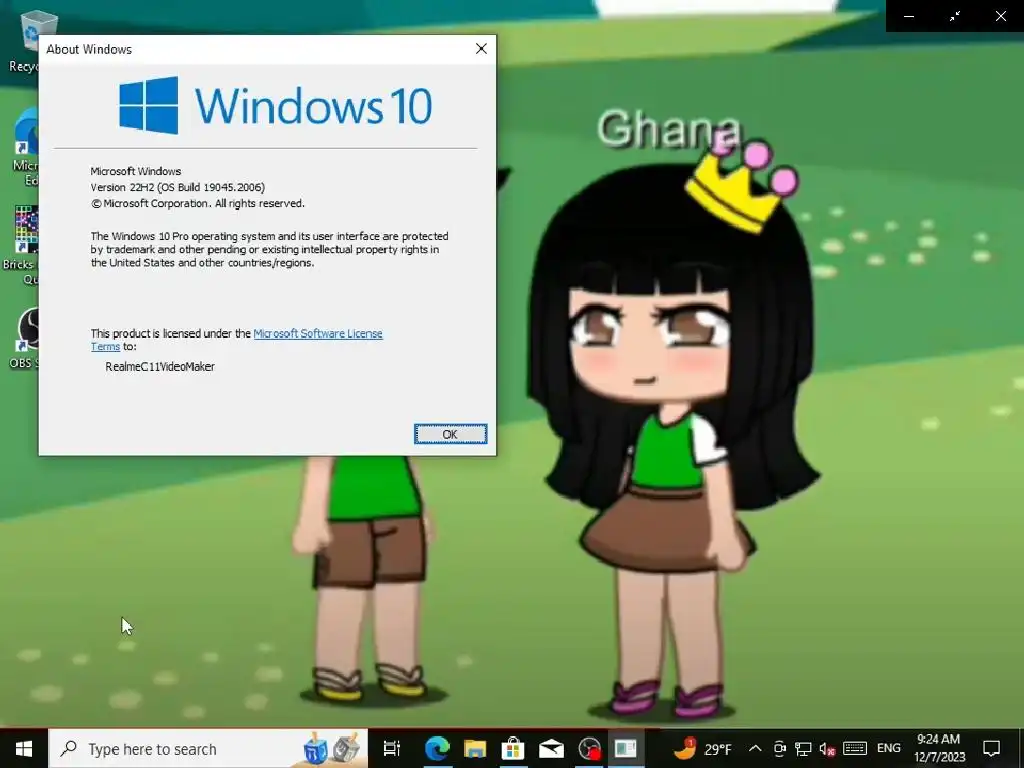Show hidden system tray icons
This screenshot has width=1024, height=768.
tap(755, 748)
